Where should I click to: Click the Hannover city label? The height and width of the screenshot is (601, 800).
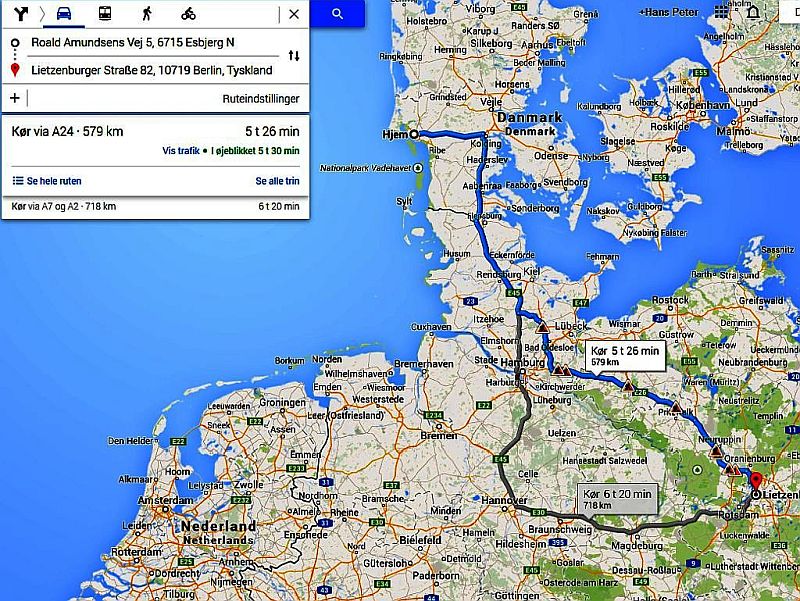(504, 499)
